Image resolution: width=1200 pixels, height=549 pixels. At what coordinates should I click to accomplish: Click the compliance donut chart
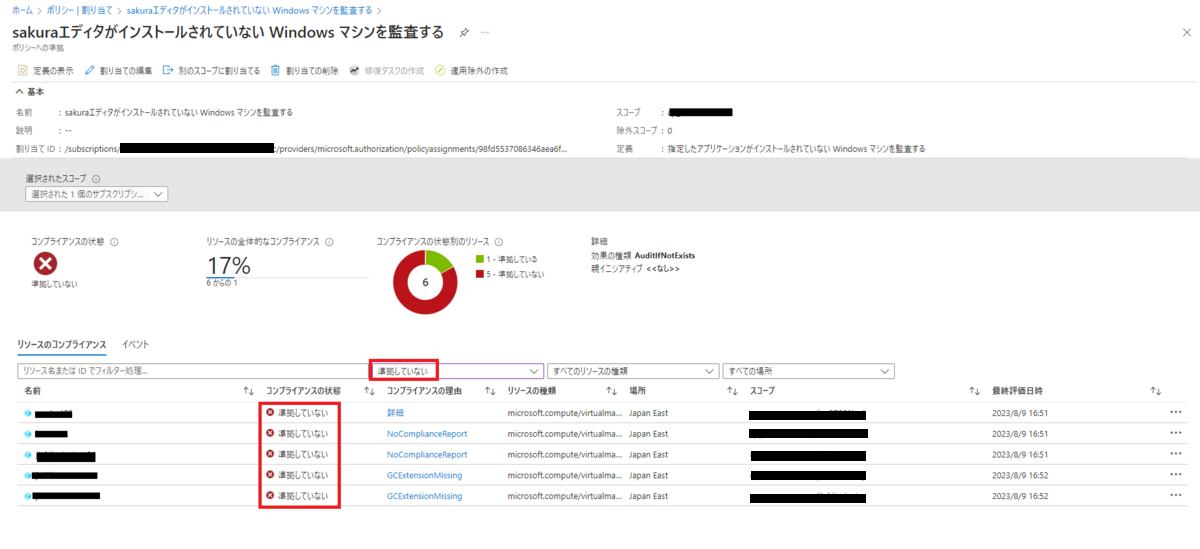[424, 283]
